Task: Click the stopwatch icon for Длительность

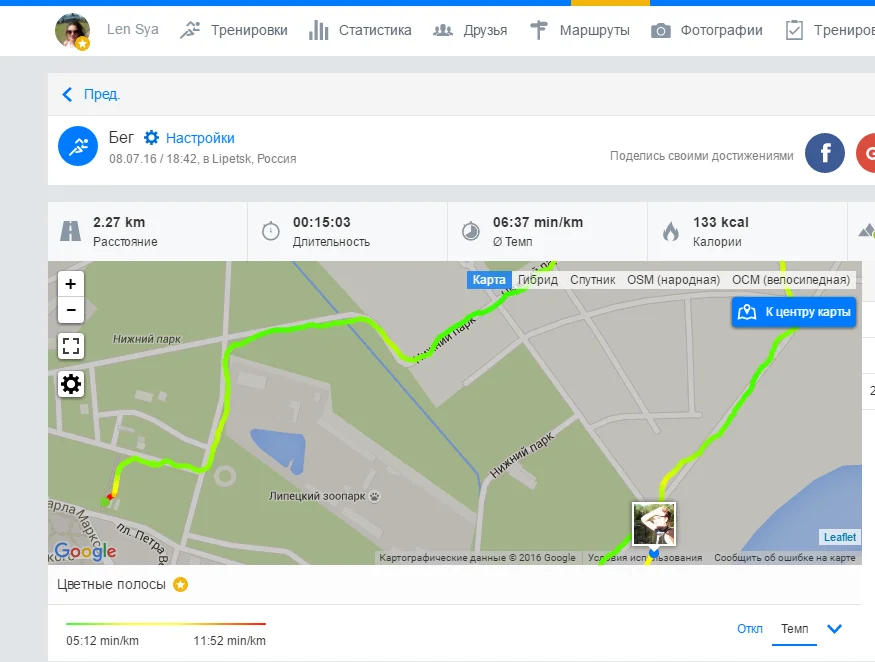Action: coord(271,231)
